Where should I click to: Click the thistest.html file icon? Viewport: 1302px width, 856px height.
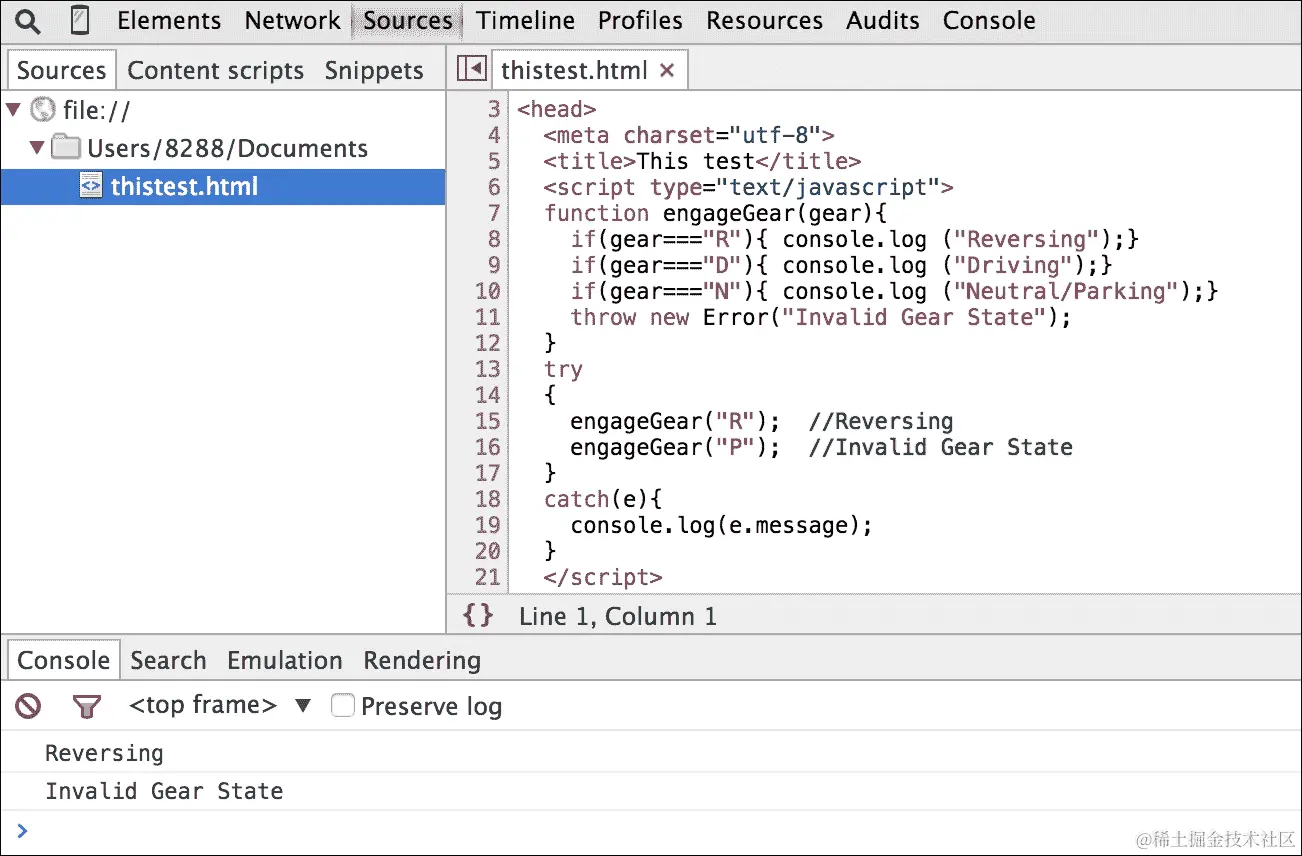(x=90, y=186)
